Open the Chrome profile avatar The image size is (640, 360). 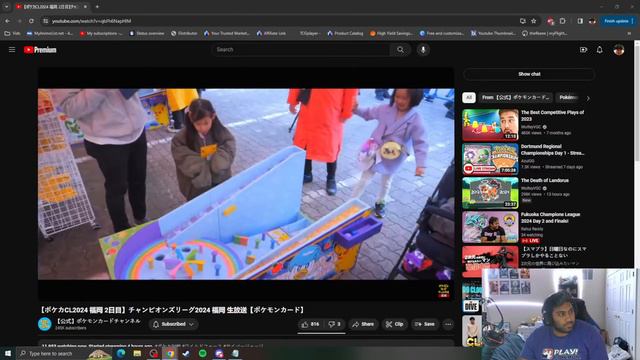(592, 21)
